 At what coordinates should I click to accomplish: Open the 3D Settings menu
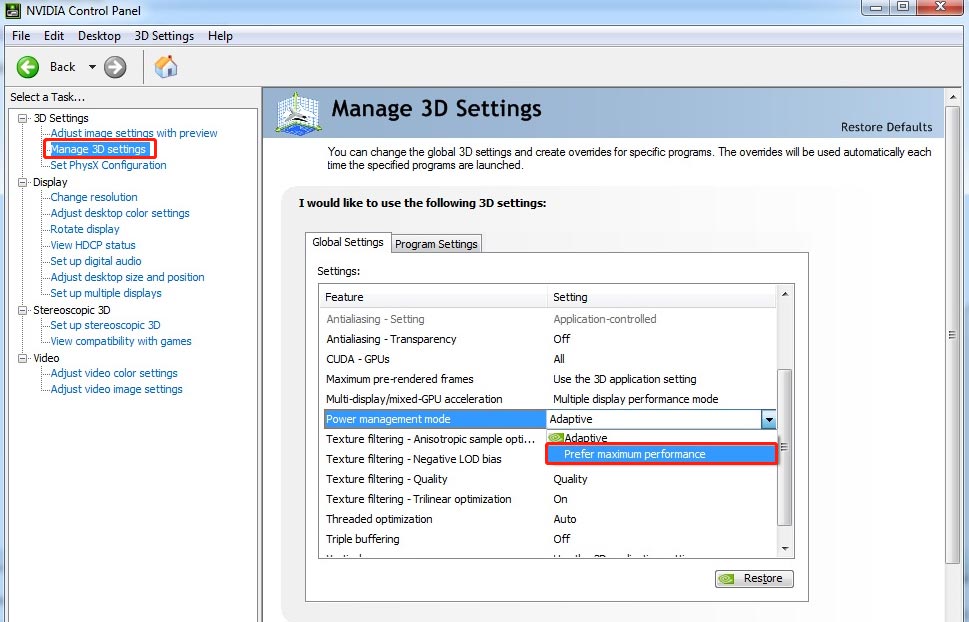click(164, 35)
